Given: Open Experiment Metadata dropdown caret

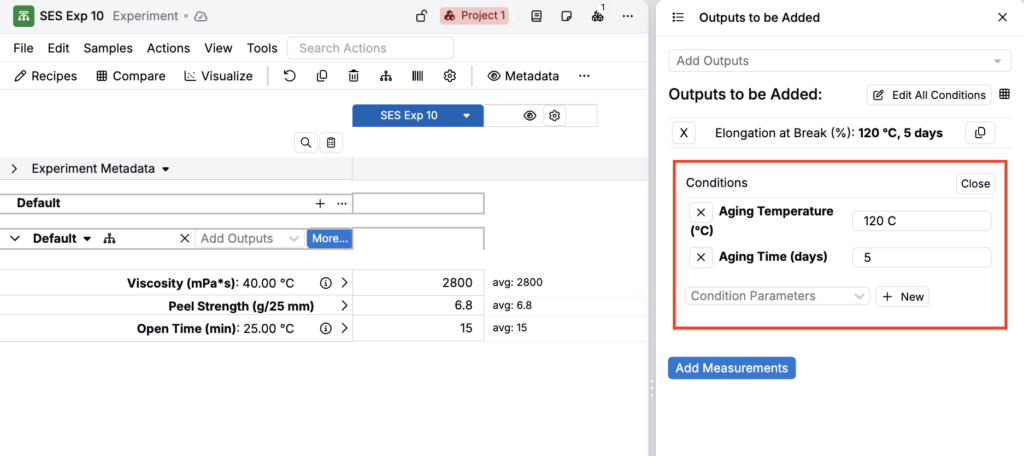Looking at the screenshot, I should [166, 169].
